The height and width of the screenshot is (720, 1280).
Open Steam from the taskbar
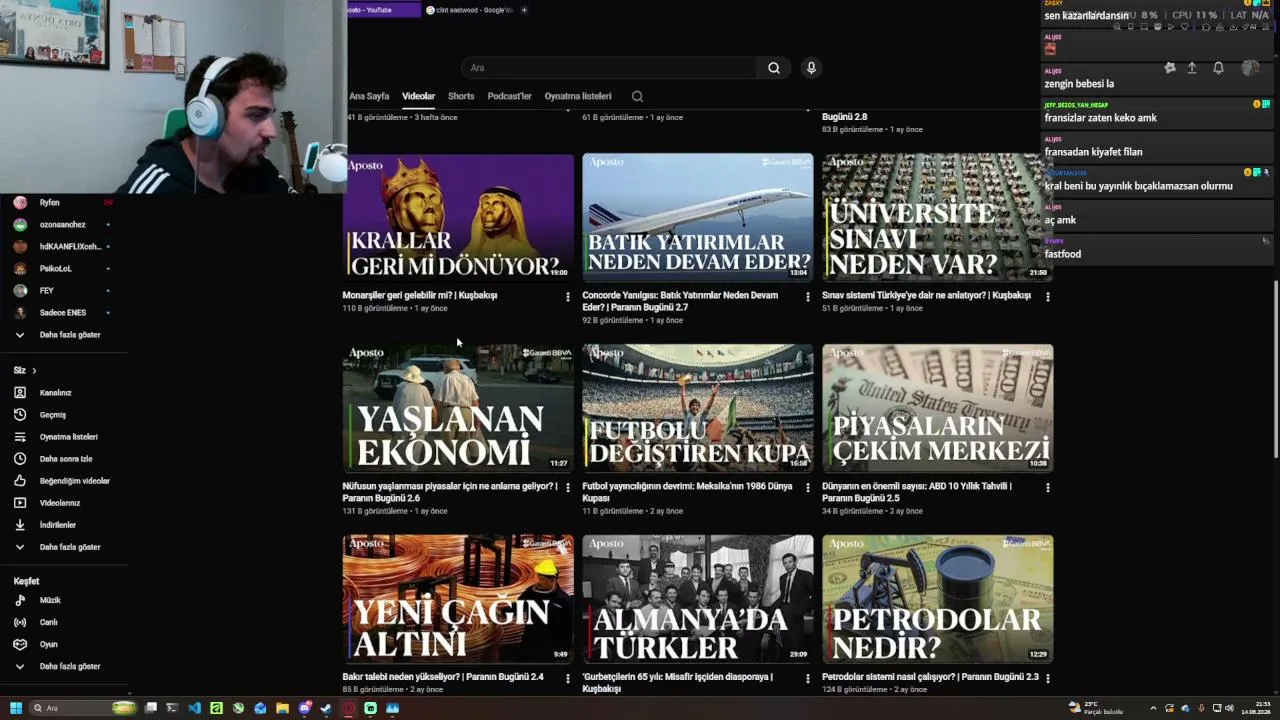326,708
